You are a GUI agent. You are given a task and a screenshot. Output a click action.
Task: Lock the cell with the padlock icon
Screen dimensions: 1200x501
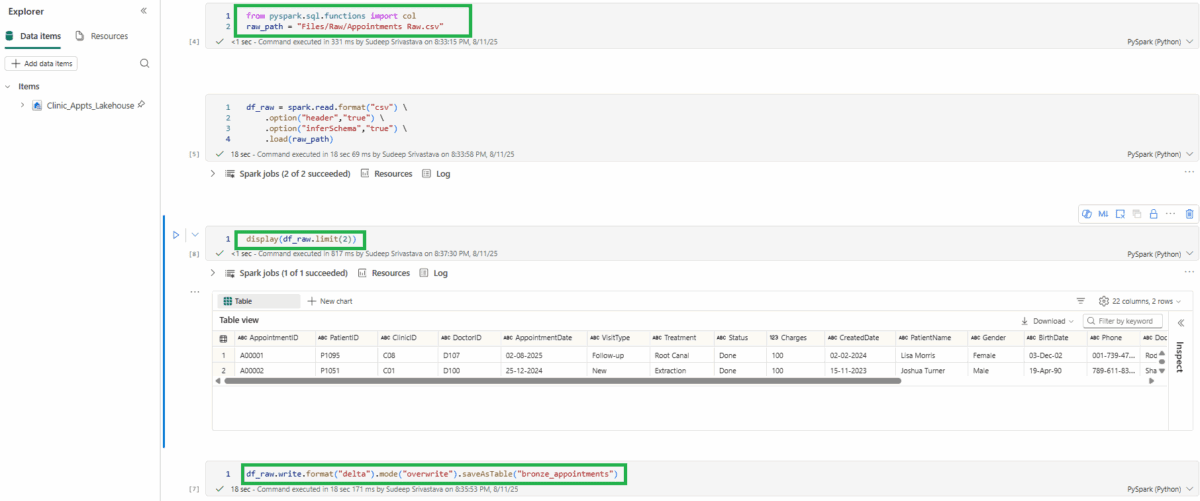point(1154,213)
